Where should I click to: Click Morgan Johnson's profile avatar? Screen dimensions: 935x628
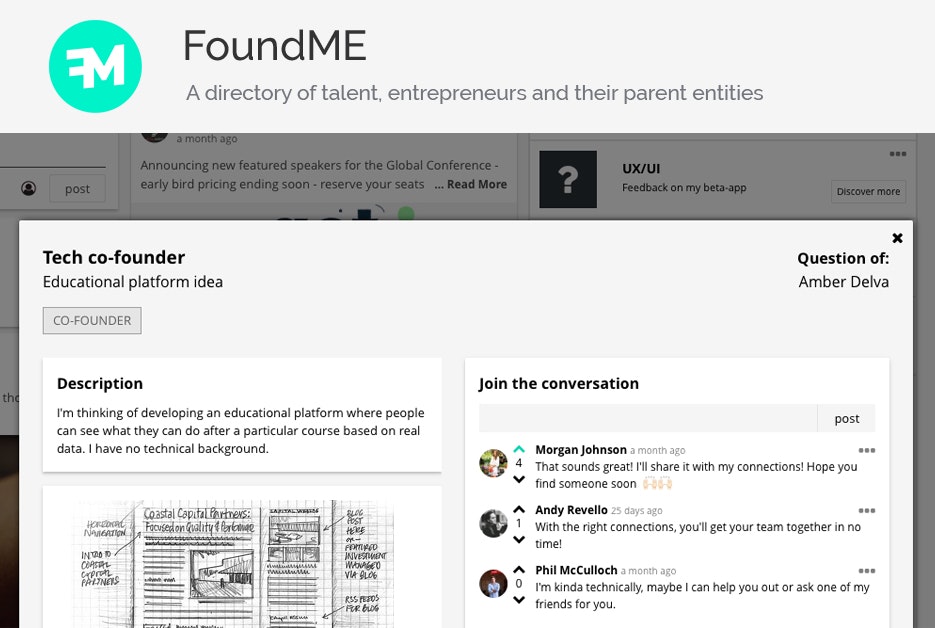[493, 462]
